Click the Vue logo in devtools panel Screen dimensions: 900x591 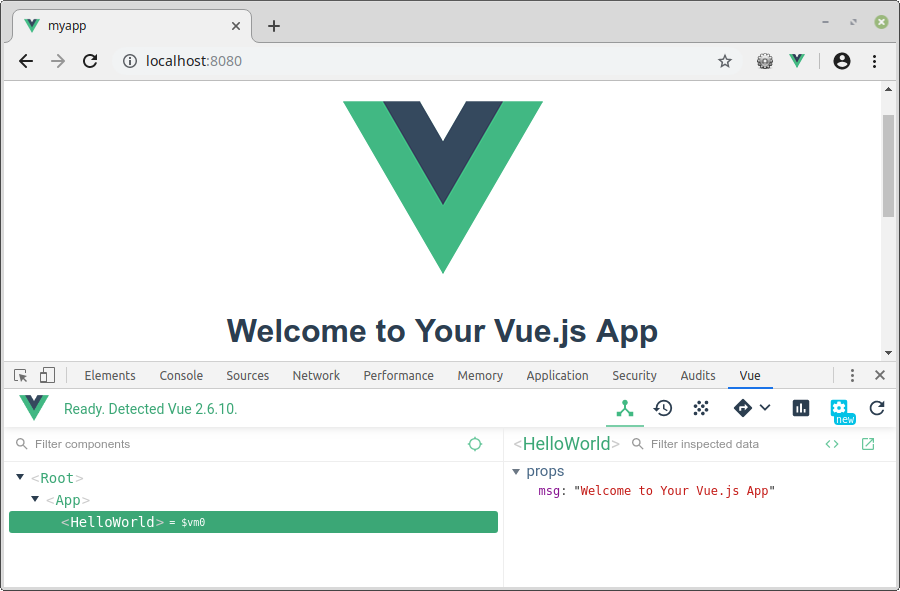(x=34, y=407)
